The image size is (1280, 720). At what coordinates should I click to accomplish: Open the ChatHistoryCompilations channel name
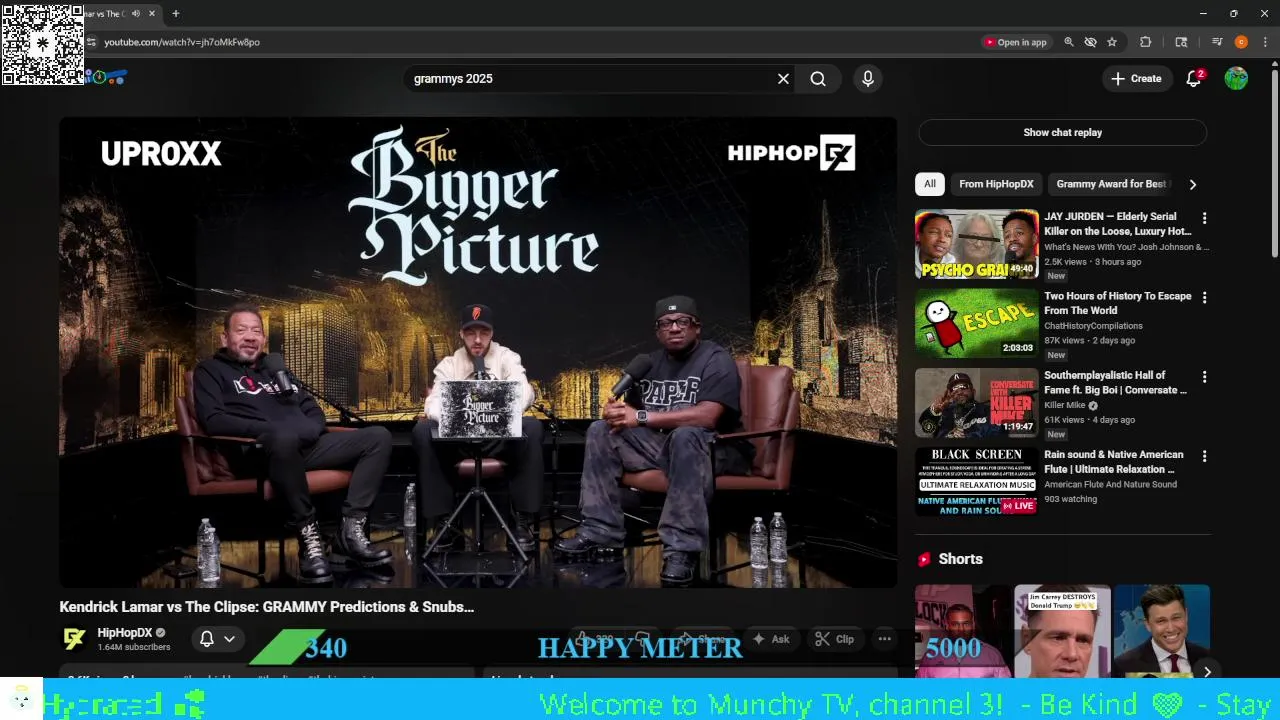[1093, 326]
